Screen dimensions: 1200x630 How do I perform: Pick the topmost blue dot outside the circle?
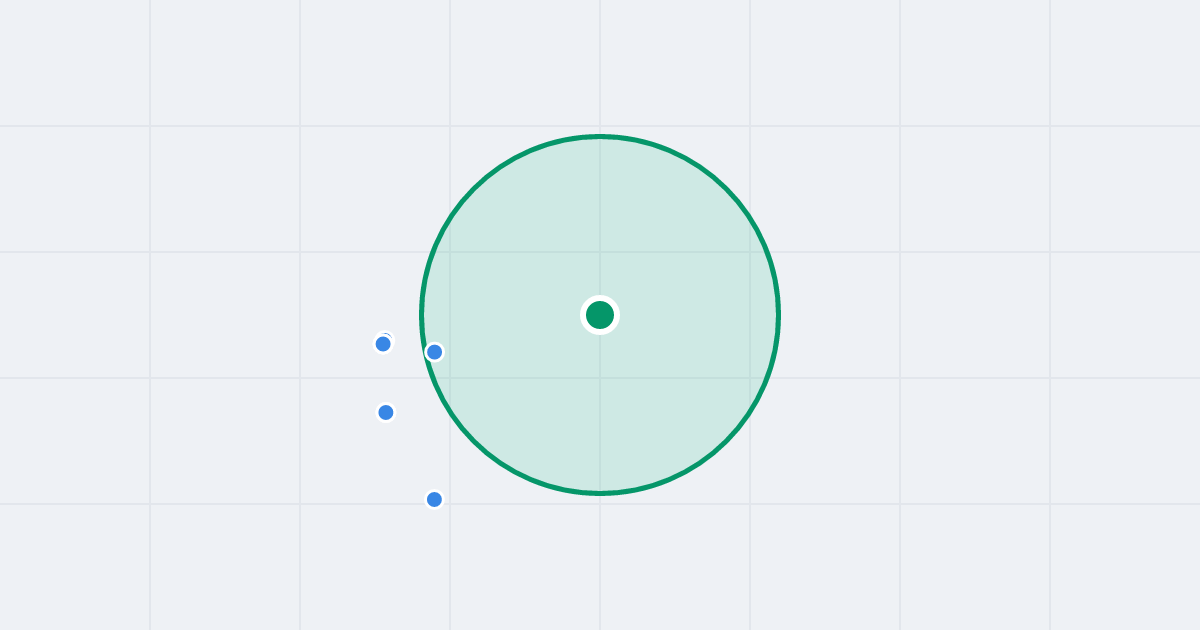click(383, 344)
